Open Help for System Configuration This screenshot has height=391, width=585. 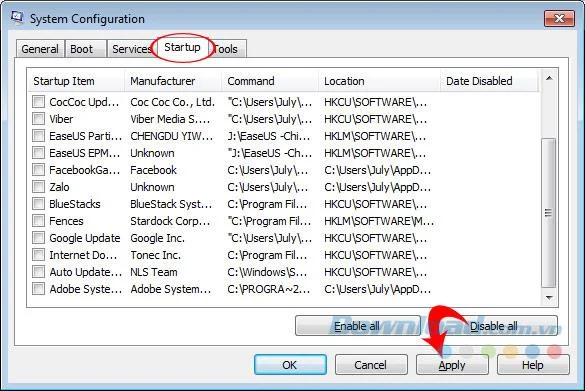pos(533,365)
